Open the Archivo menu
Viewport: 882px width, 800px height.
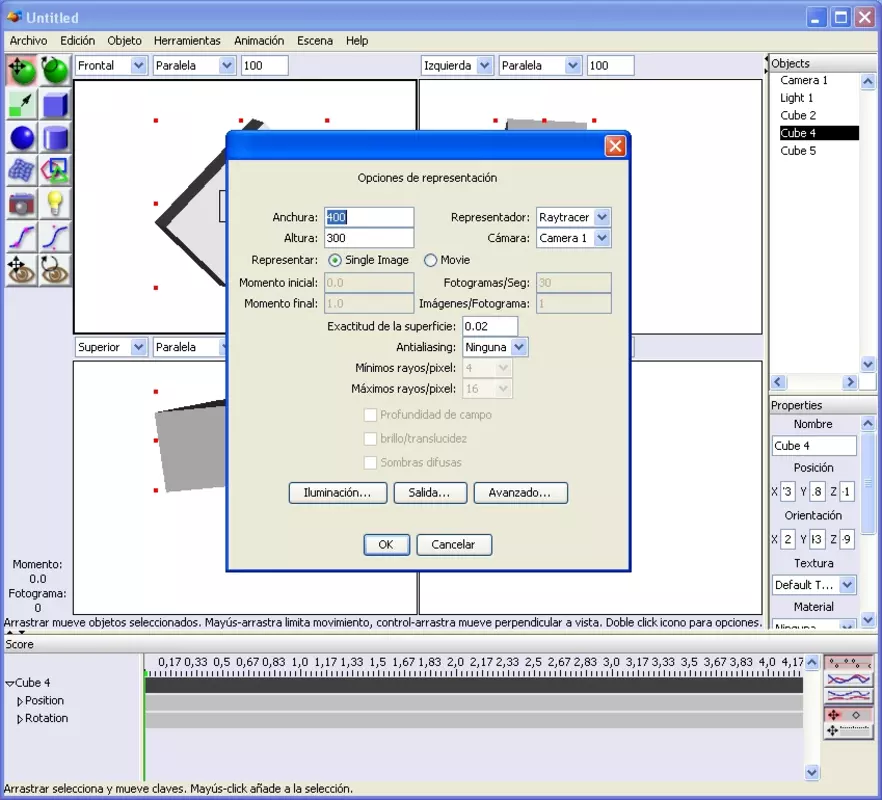click(x=28, y=41)
